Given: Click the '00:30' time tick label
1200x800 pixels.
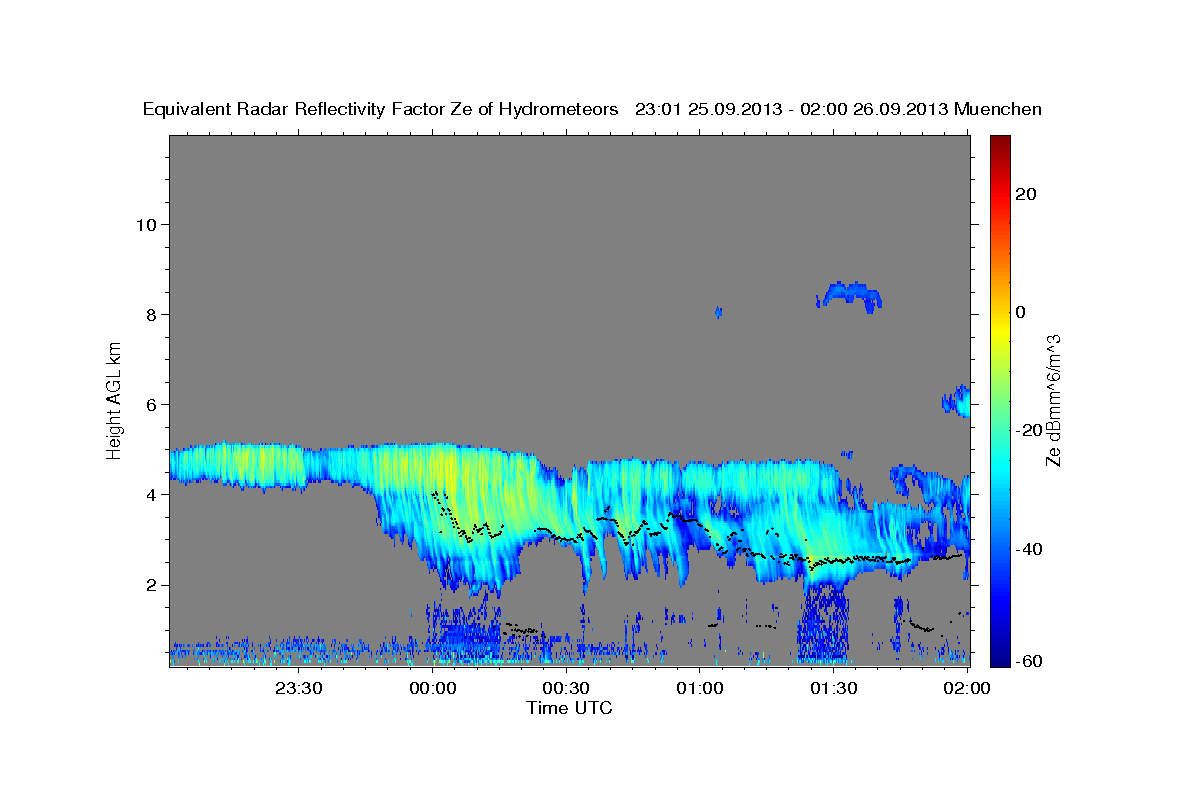Looking at the screenshot, I should tap(566, 688).
